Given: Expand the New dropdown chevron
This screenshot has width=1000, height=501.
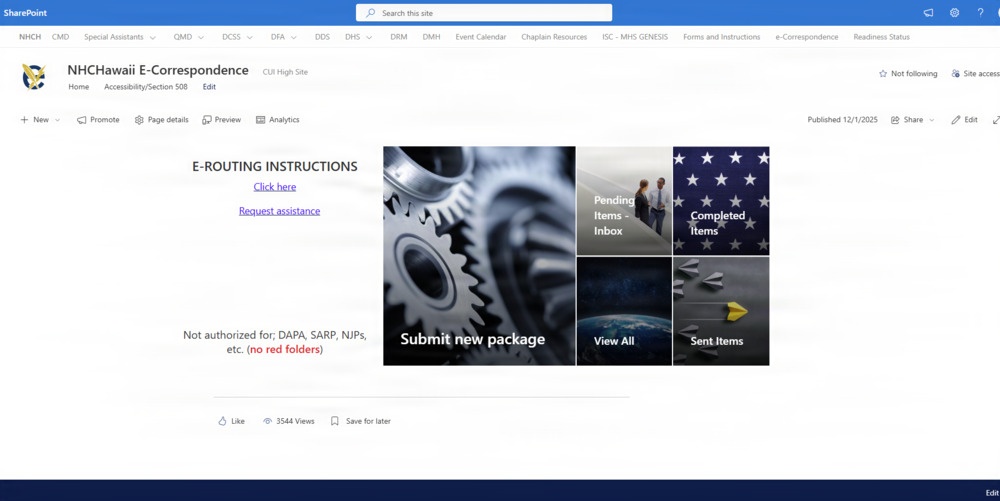Looking at the screenshot, I should click(x=57, y=120).
